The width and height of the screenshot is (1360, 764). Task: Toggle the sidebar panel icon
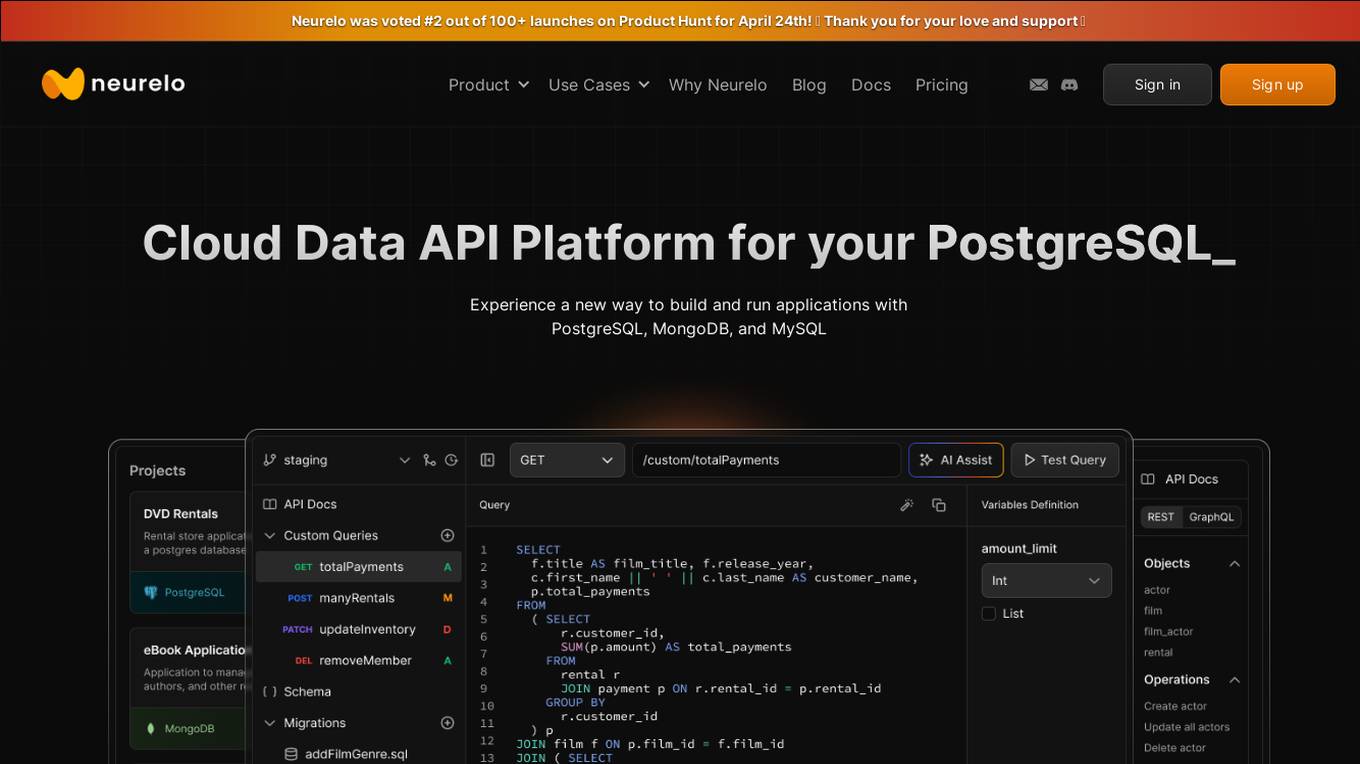[488, 460]
